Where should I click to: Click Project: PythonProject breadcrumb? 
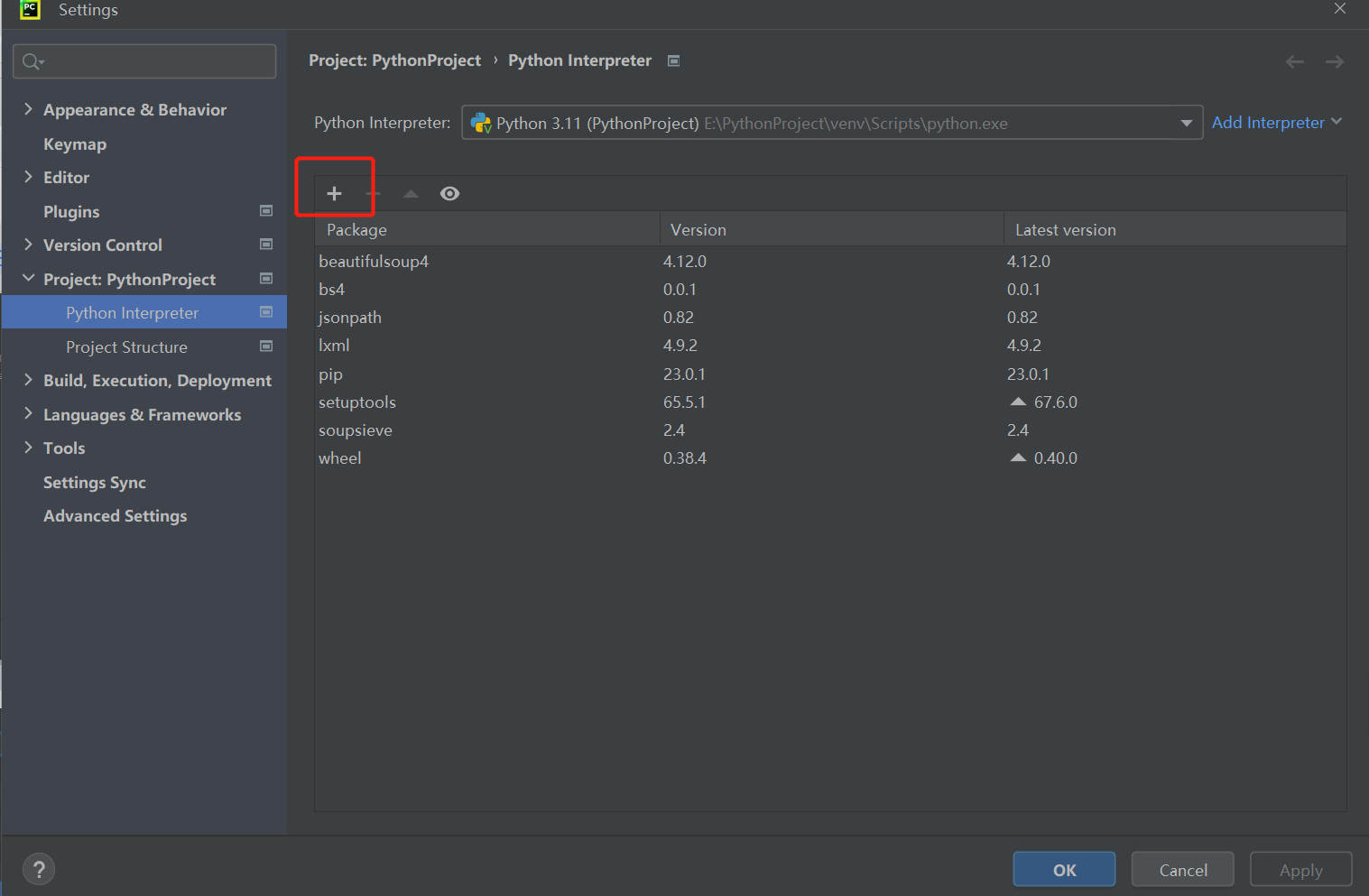coord(394,60)
